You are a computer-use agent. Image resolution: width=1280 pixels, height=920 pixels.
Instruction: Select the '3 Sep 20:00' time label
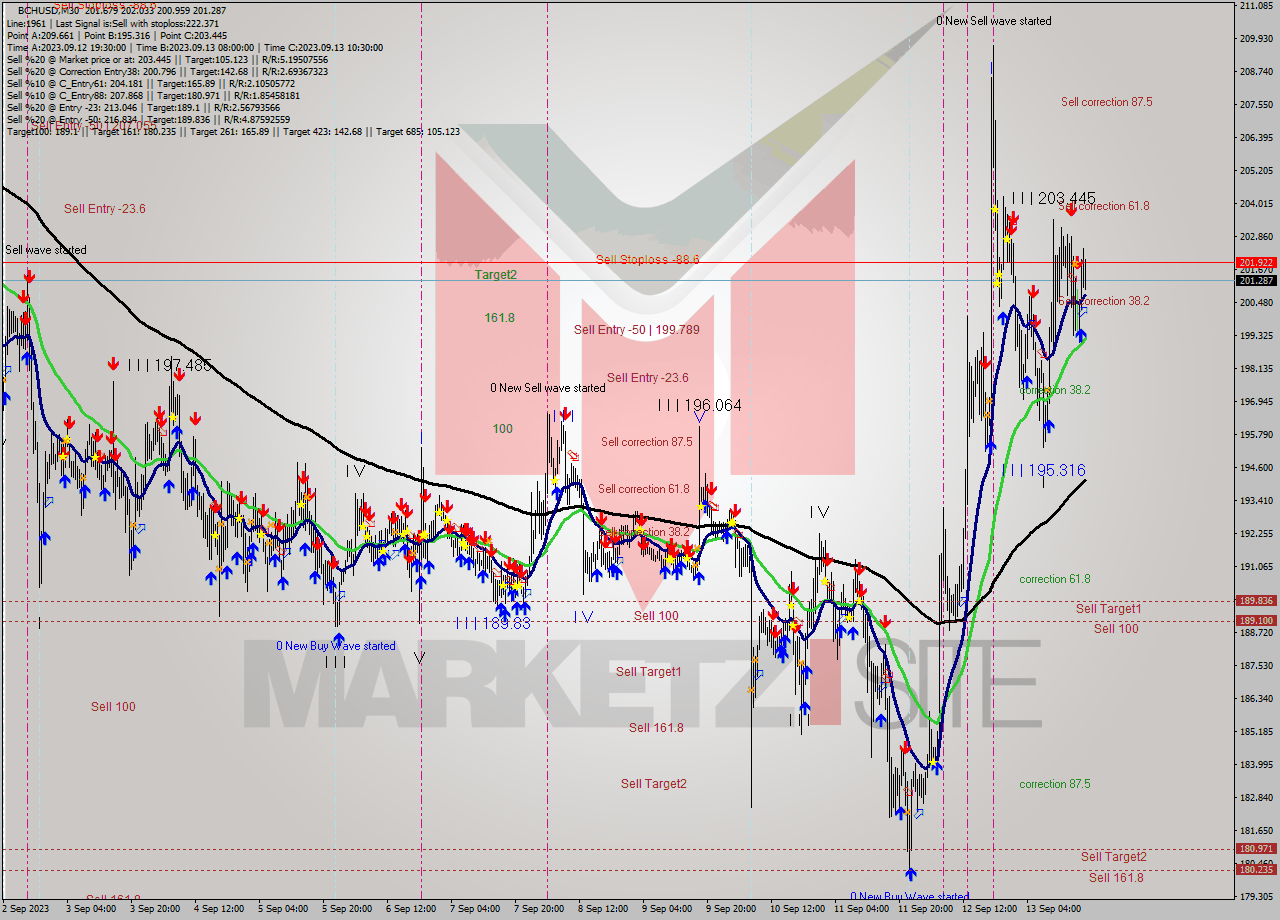(155, 909)
